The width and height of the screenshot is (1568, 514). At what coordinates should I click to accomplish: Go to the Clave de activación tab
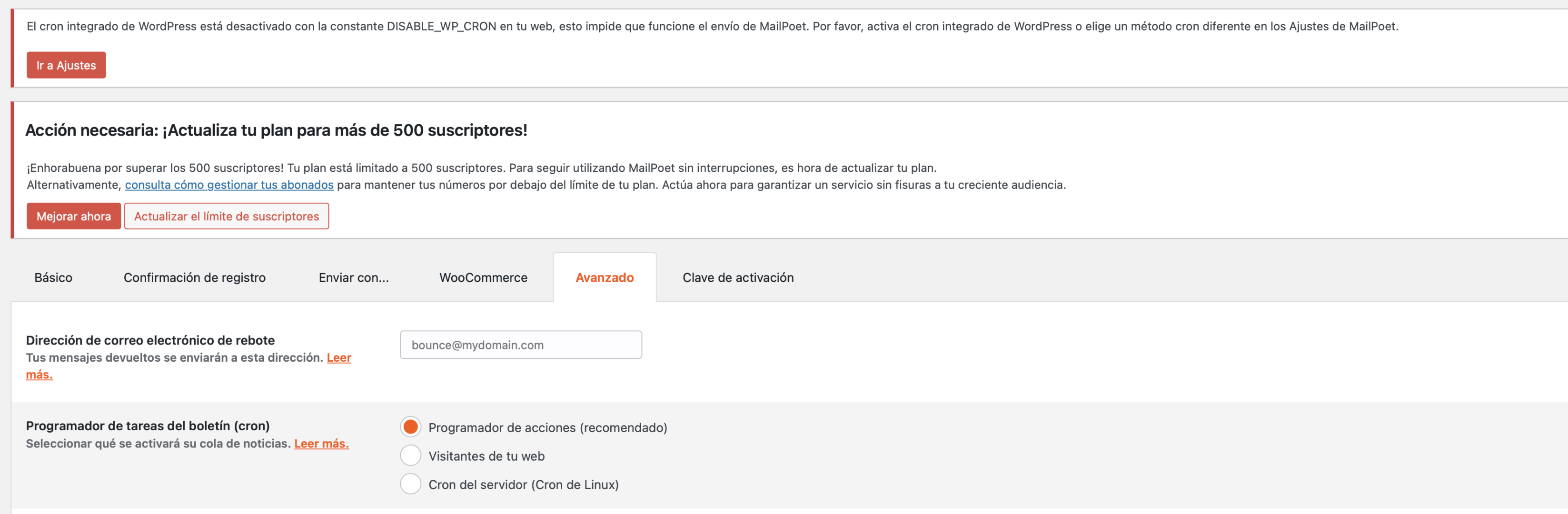point(738,277)
